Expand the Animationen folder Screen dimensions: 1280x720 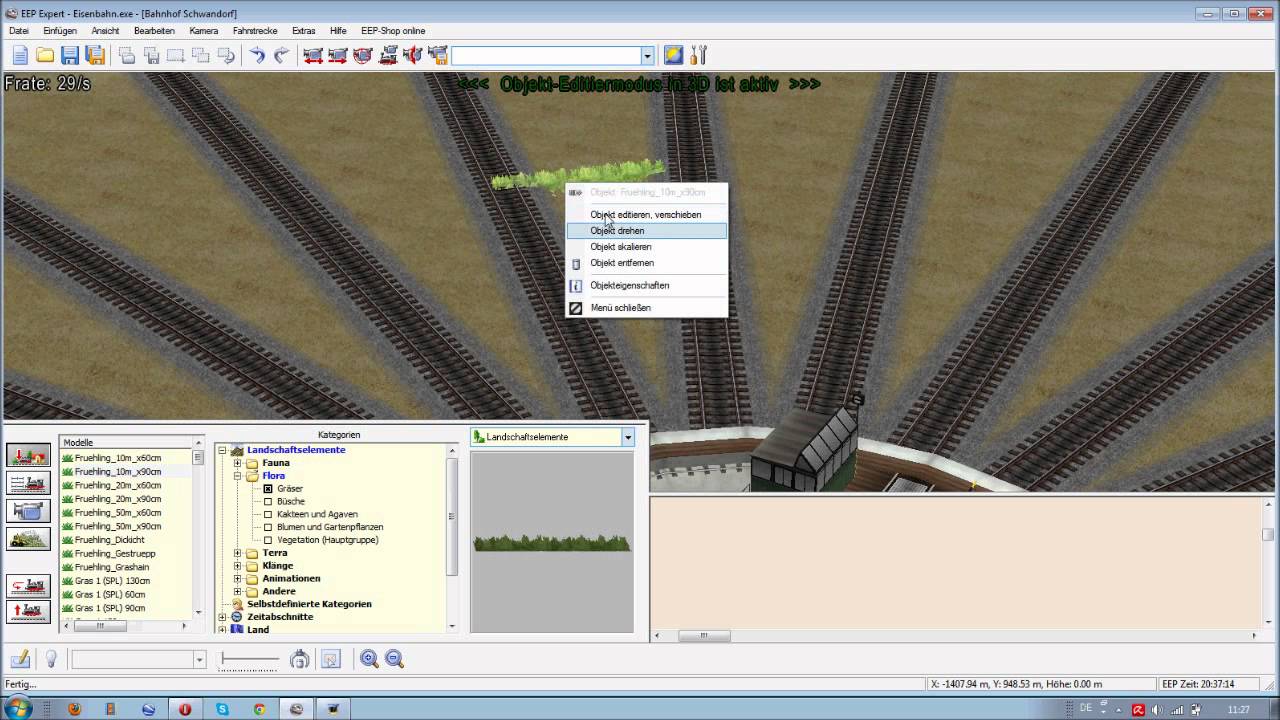pos(238,579)
